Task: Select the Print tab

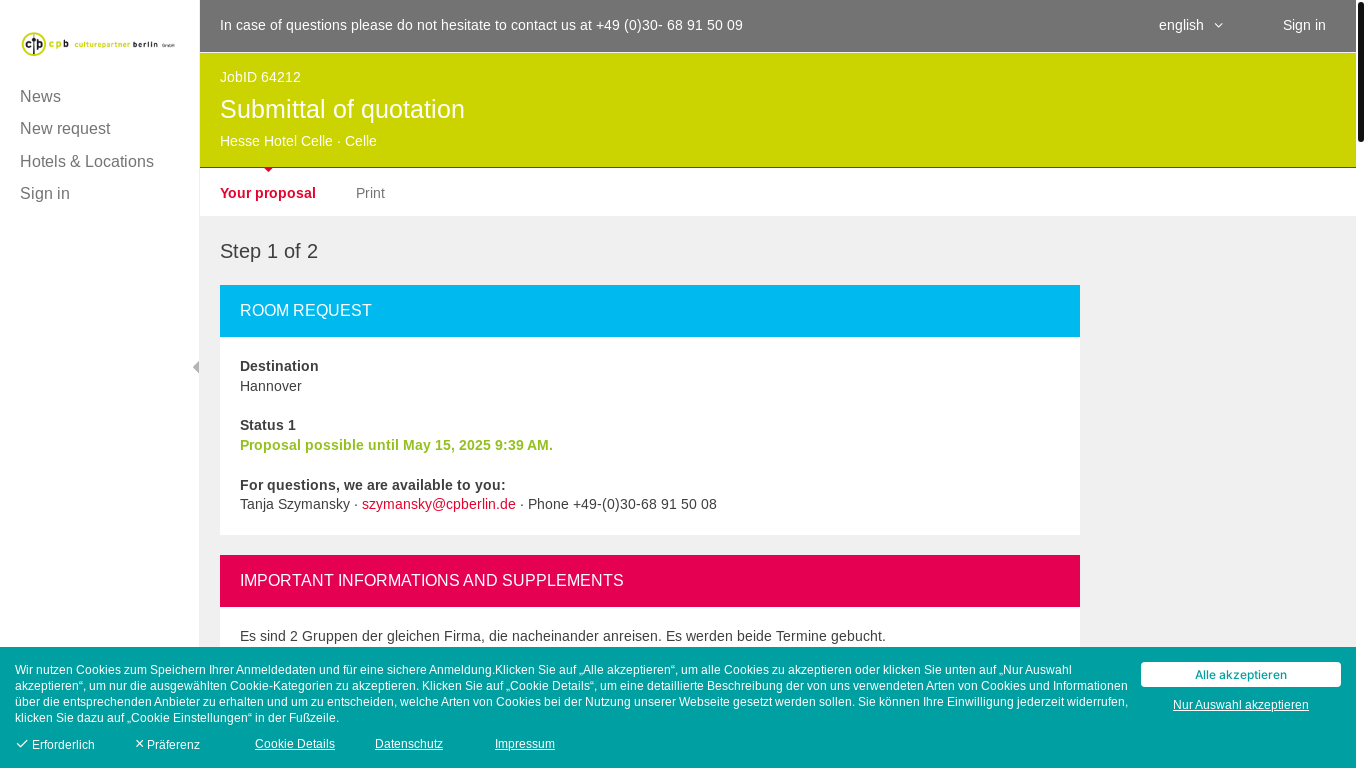Action: pos(370,193)
